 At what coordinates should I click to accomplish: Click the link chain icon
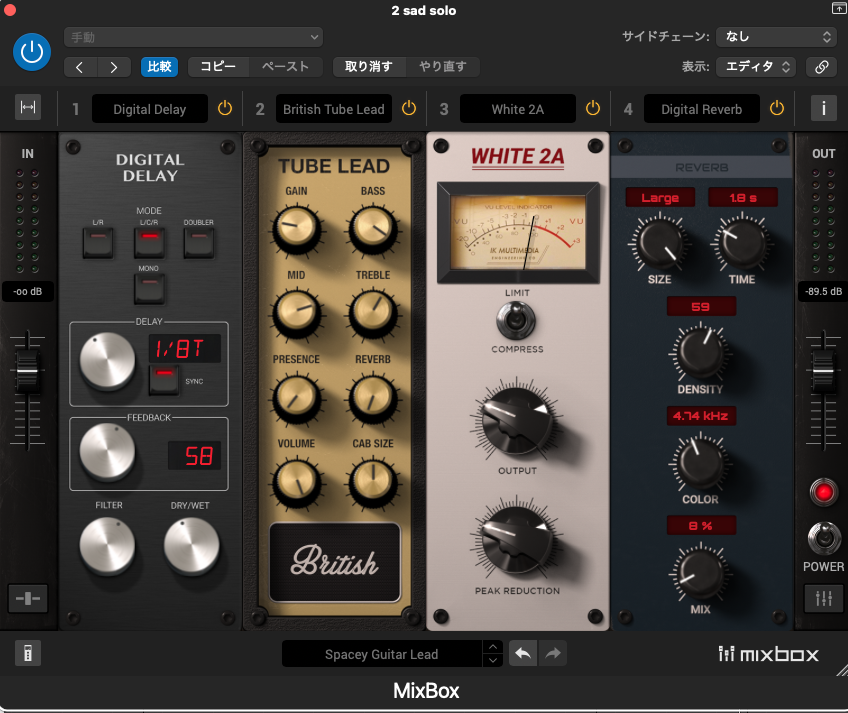coord(822,67)
